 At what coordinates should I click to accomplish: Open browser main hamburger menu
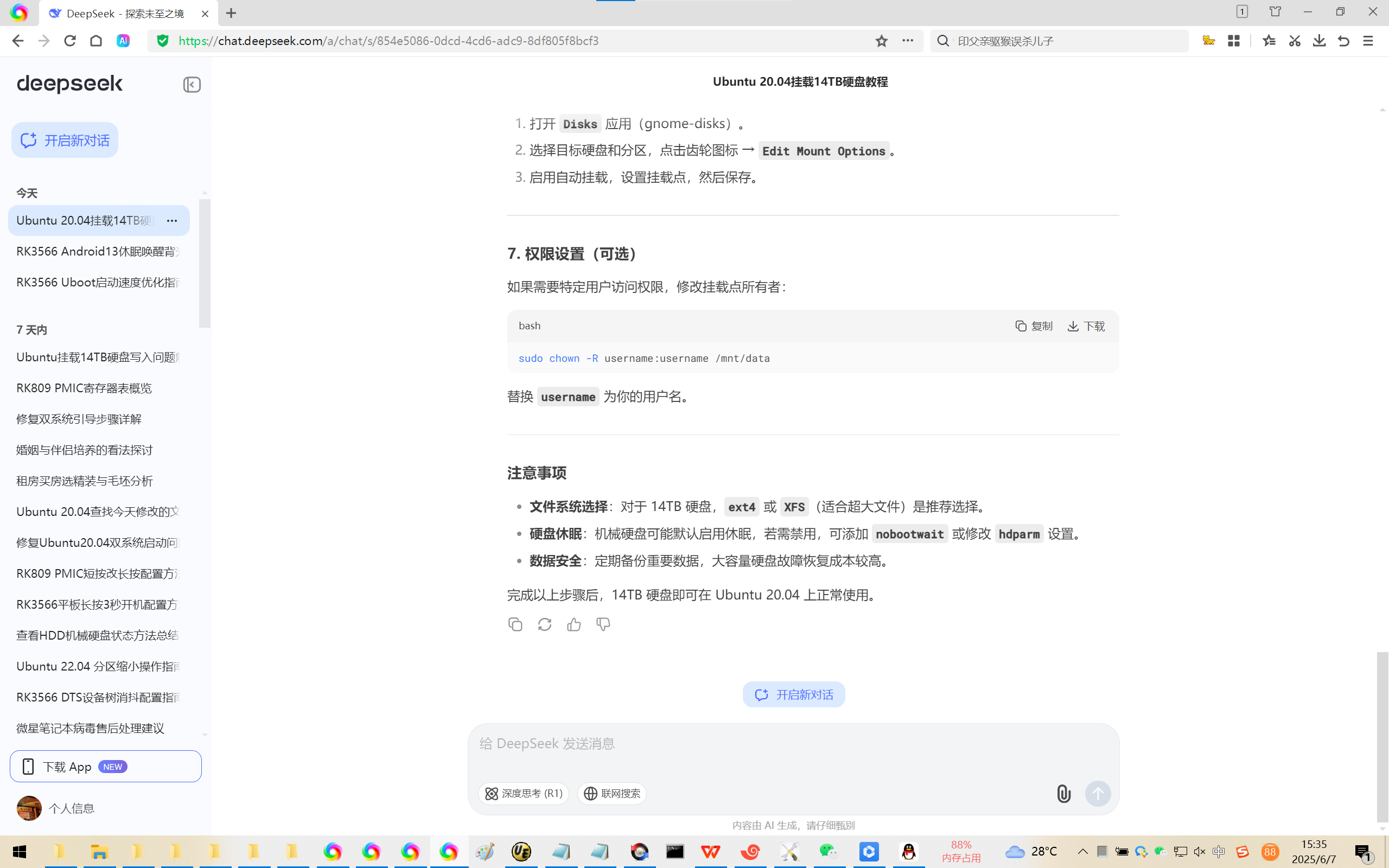click(x=1368, y=41)
